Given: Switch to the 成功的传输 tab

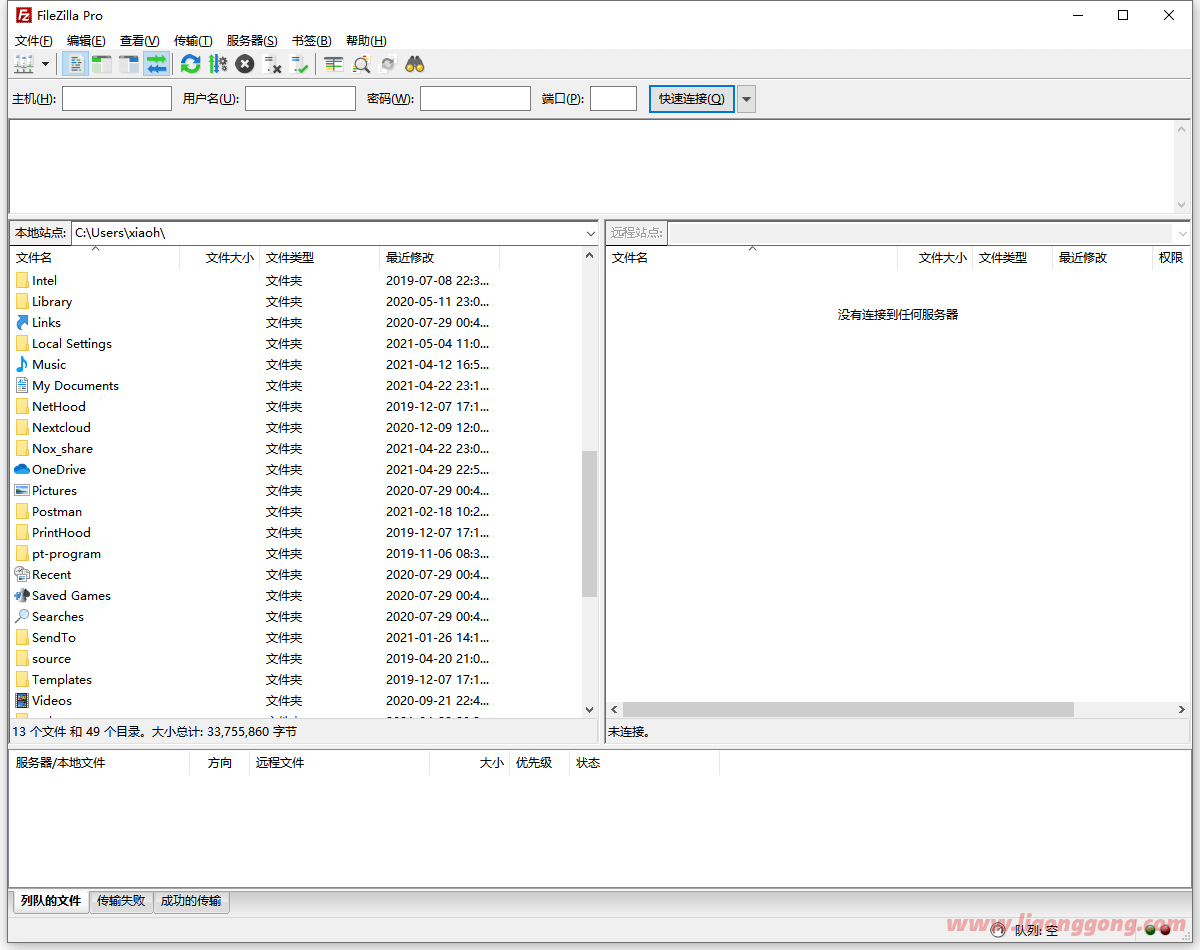Looking at the screenshot, I should click(191, 901).
